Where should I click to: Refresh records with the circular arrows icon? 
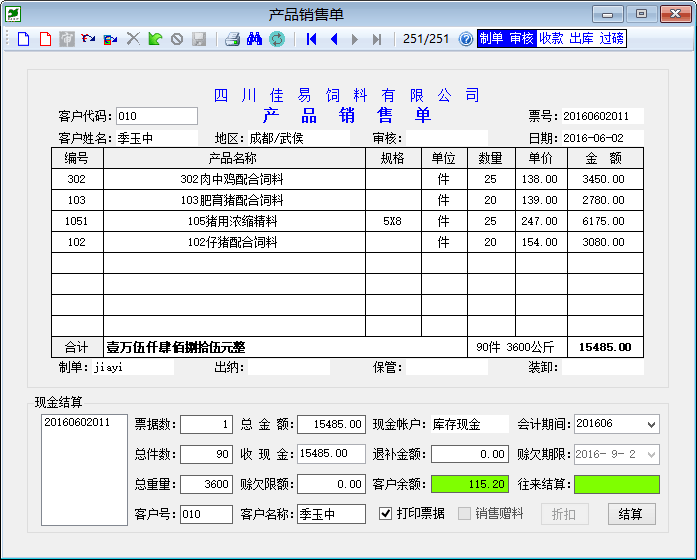pos(277,39)
